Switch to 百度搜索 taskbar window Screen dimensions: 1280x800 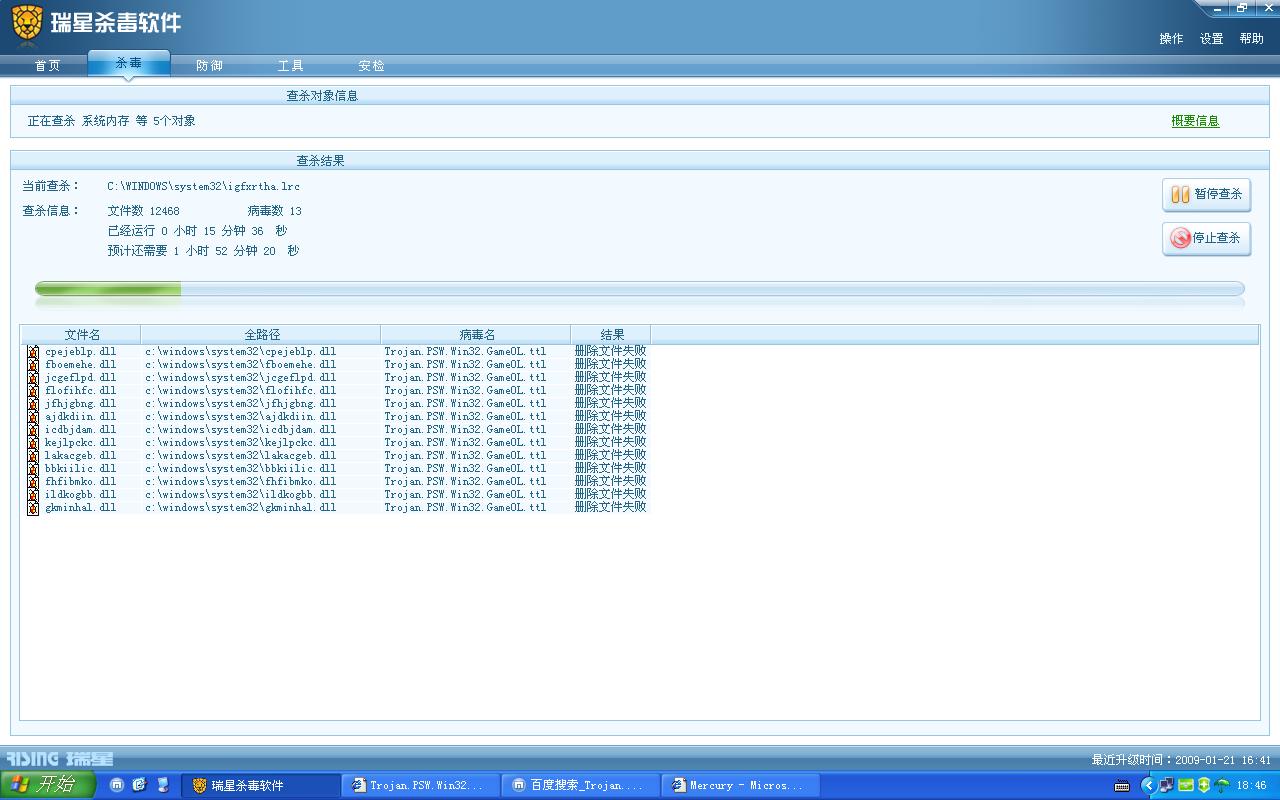[579, 786]
